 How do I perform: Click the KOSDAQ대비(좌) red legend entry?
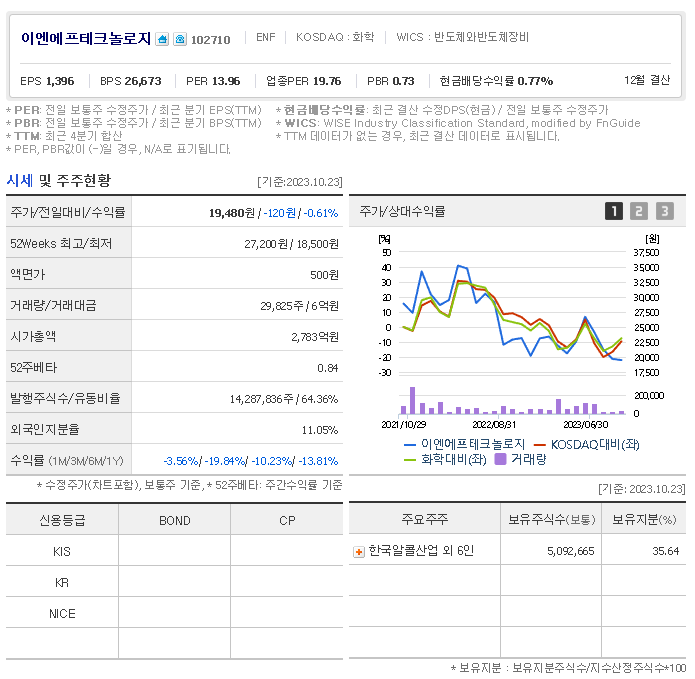(x=586, y=444)
